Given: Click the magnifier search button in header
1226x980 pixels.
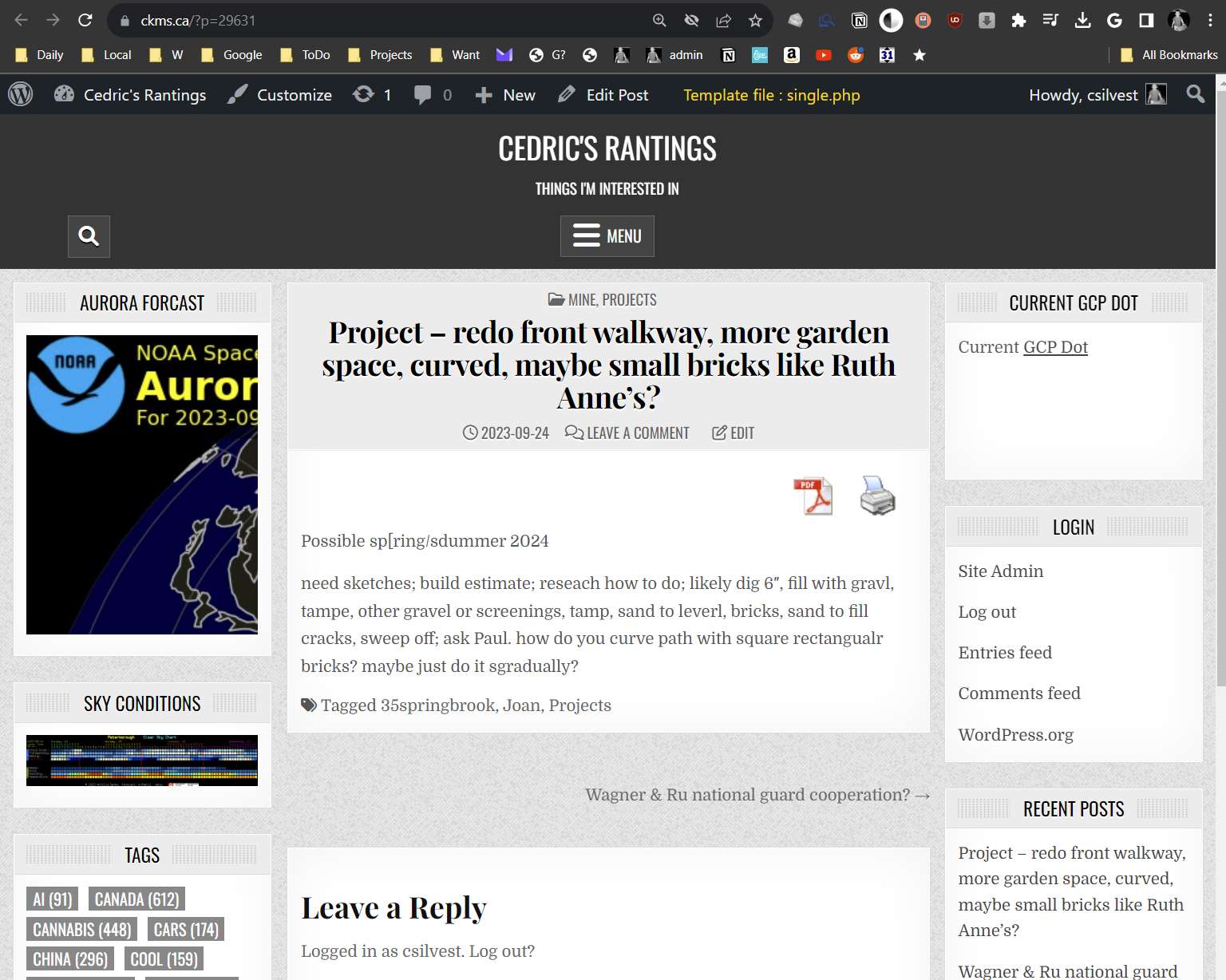Looking at the screenshot, I should (x=89, y=236).
